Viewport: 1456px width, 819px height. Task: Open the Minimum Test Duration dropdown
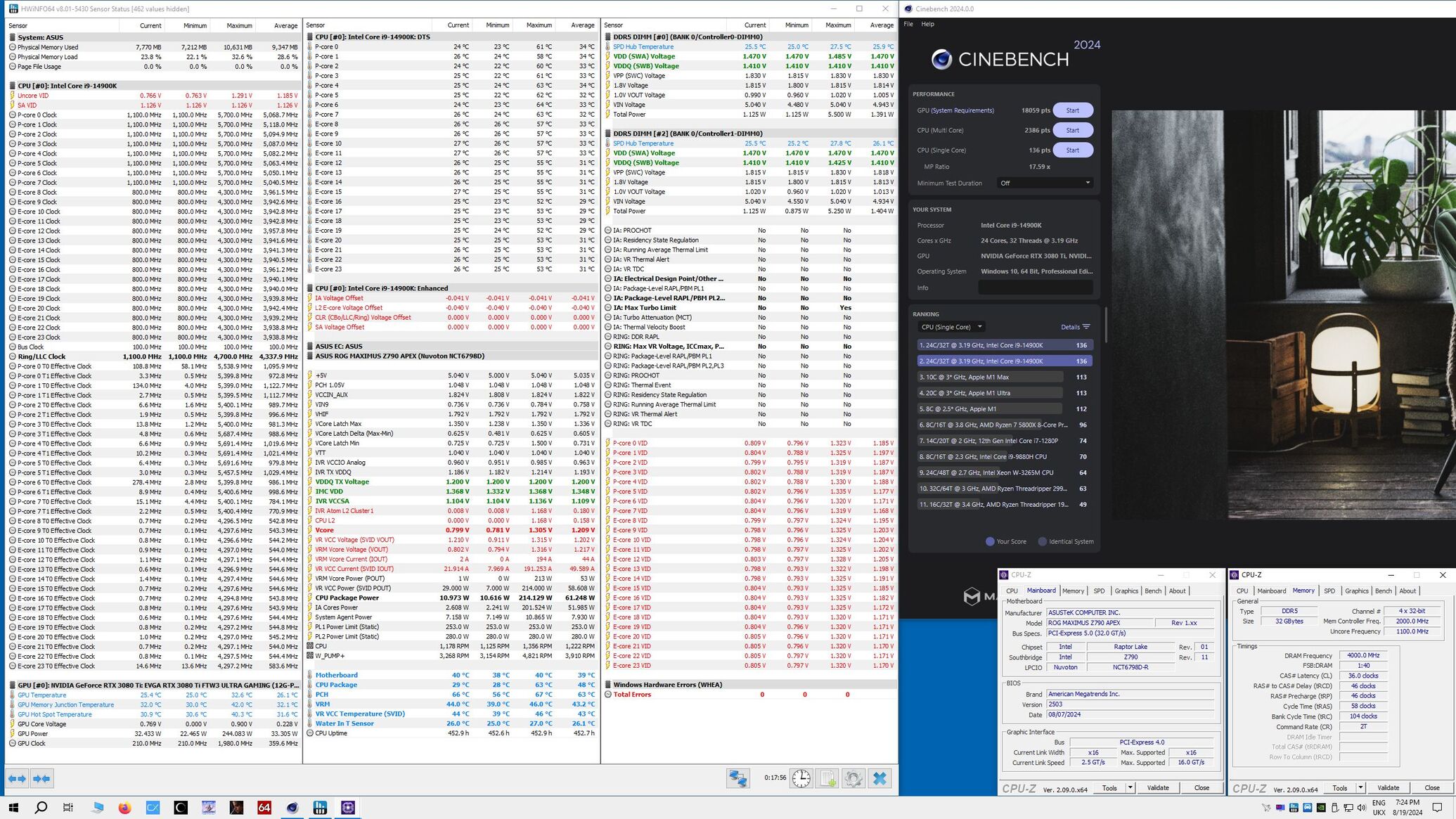(1045, 183)
